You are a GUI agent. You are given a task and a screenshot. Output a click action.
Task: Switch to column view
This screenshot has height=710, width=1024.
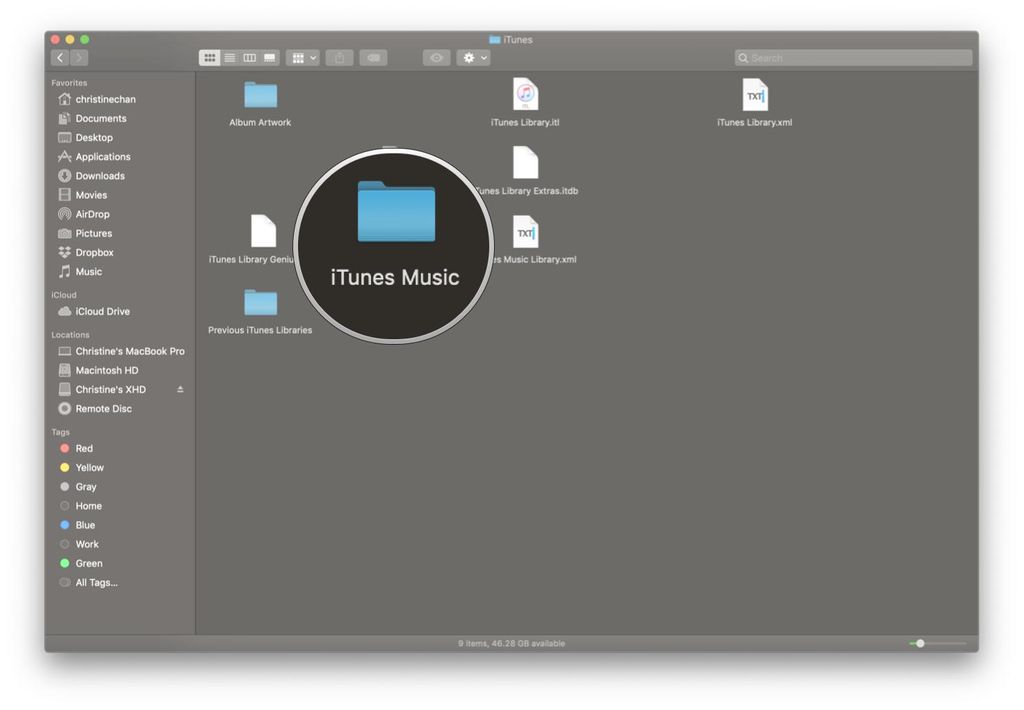(249, 57)
